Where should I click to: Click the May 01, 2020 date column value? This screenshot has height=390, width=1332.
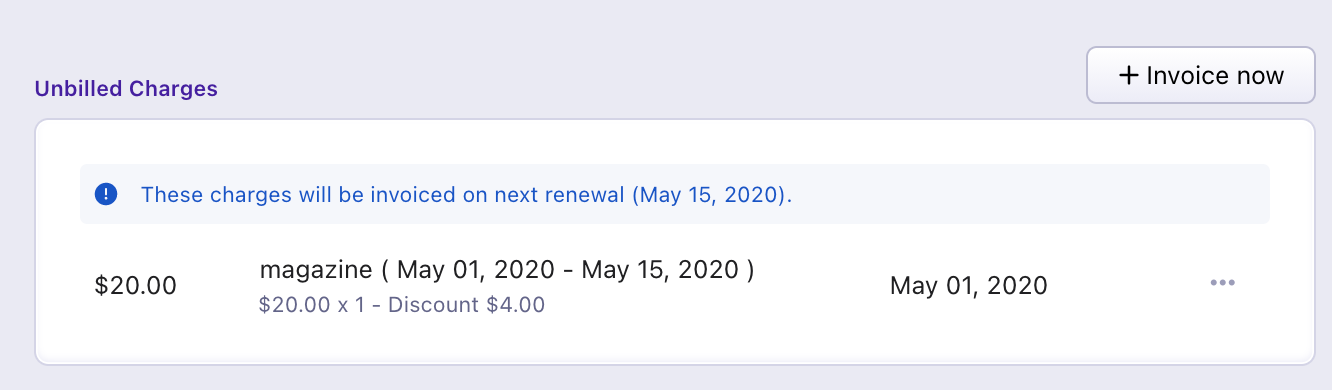pyautogui.click(x=969, y=286)
